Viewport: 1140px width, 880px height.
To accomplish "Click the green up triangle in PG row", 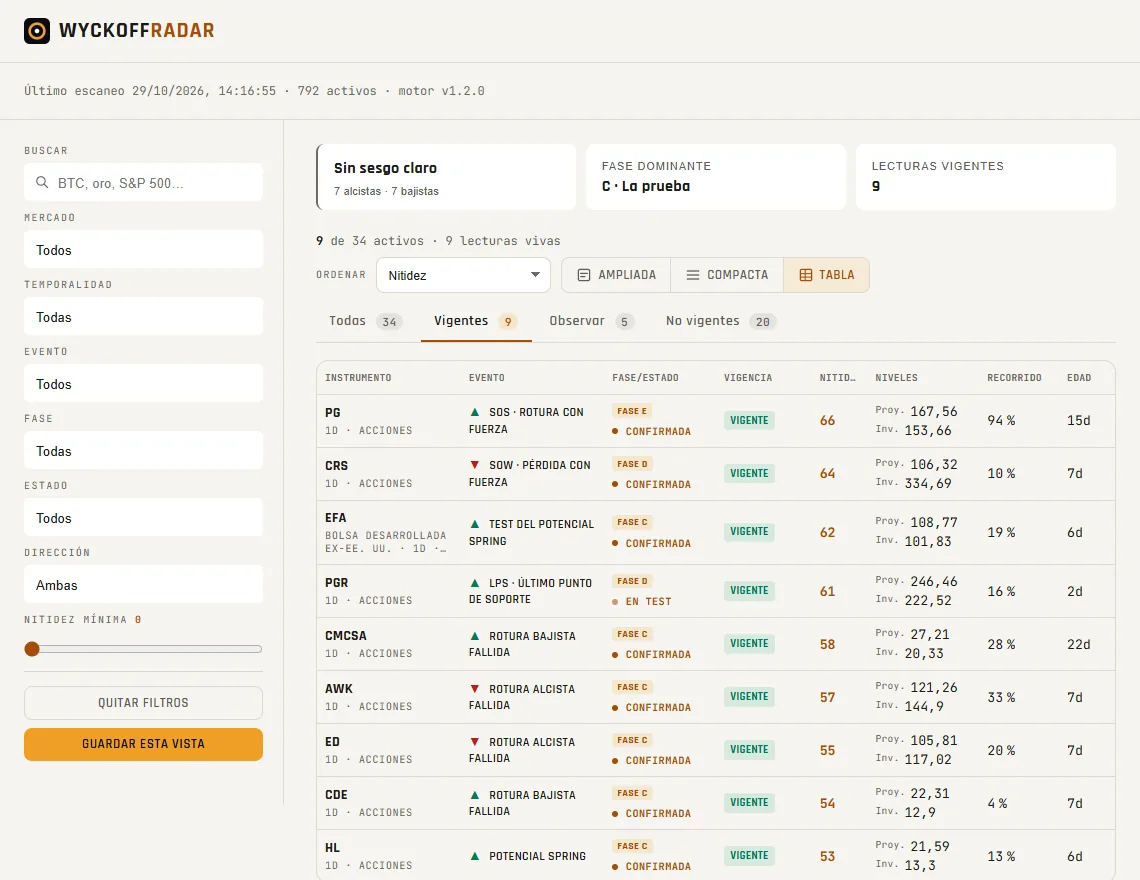I will 475,412.
